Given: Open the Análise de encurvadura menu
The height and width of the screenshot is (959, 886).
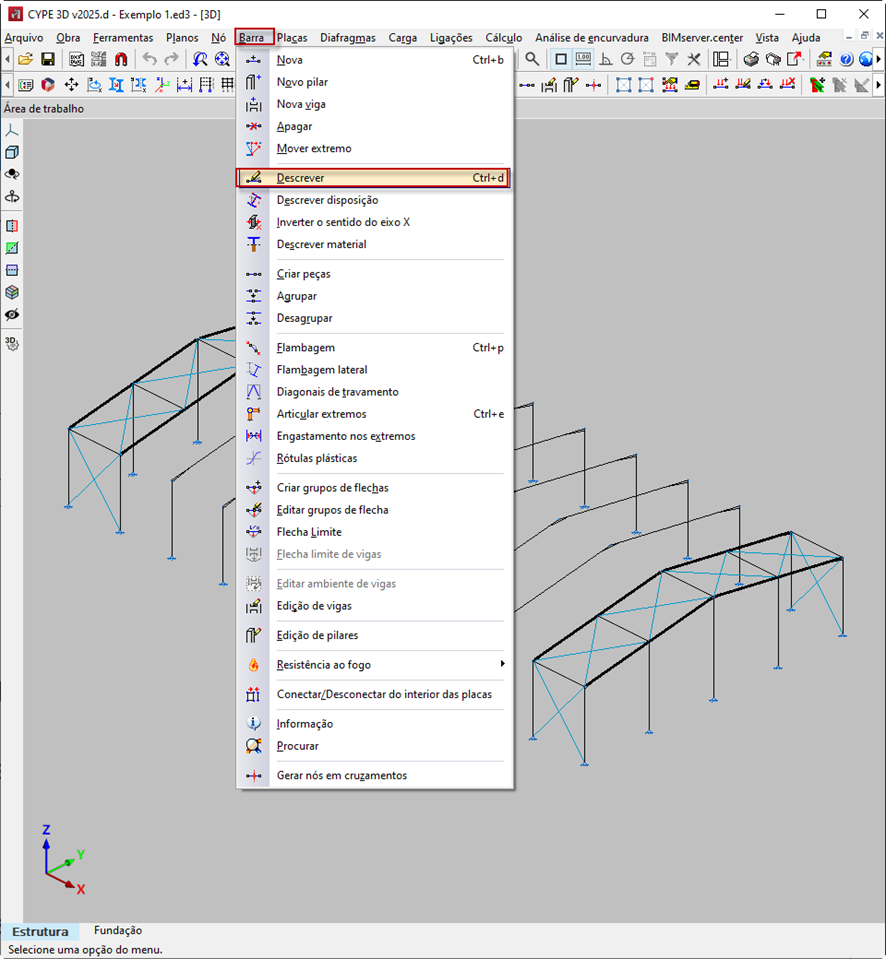Looking at the screenshot, I should coord(592,37).
